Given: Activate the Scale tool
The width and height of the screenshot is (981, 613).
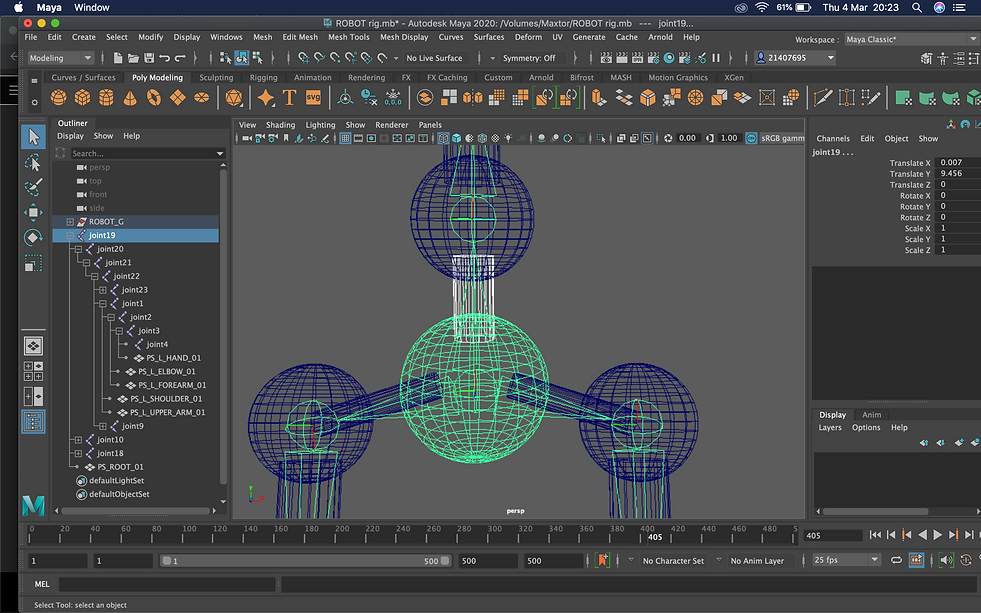Looking at the screenshot, I should coord(33,263).
